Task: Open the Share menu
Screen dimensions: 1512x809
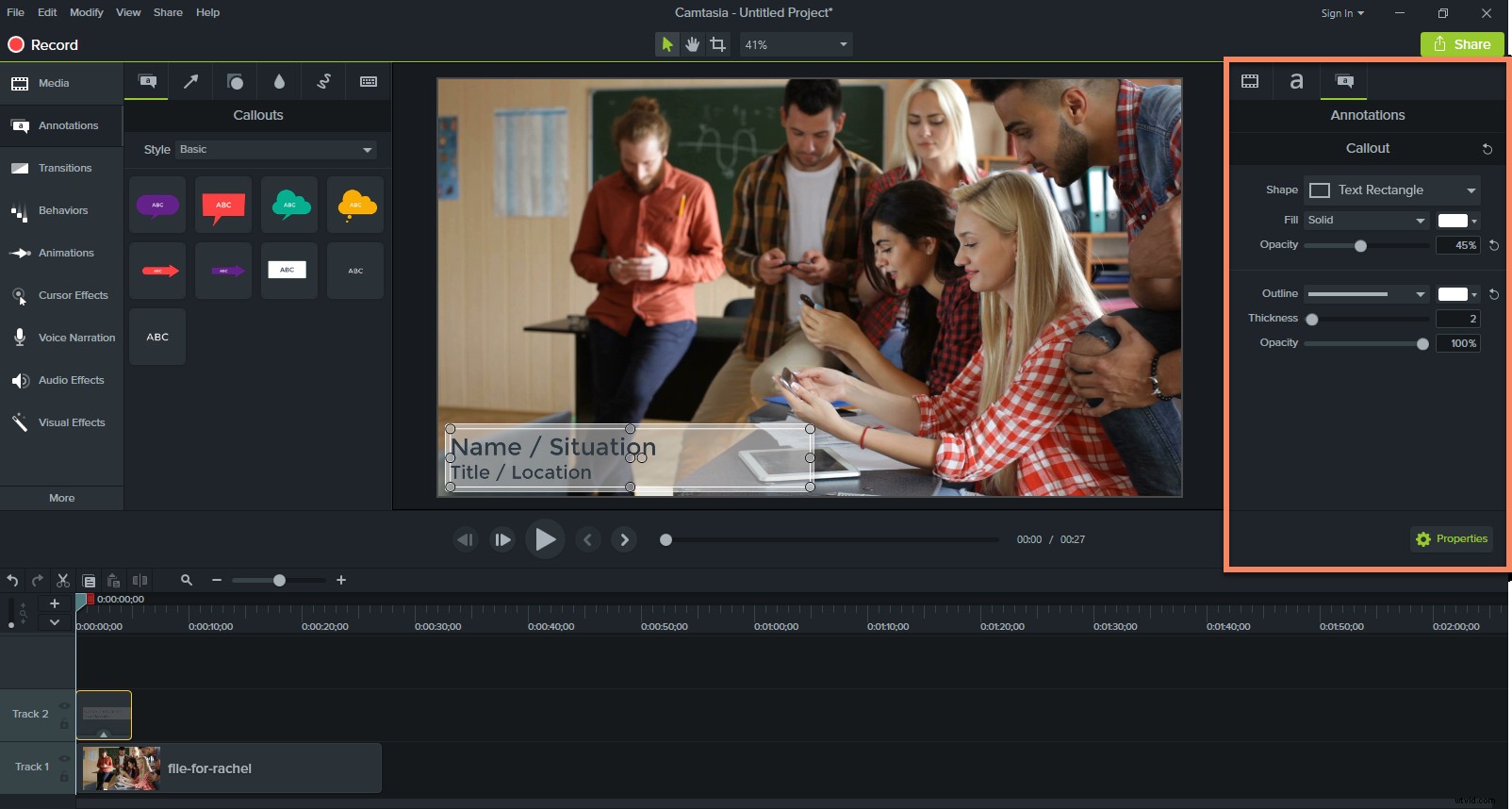Action: (x=168, y=12)
